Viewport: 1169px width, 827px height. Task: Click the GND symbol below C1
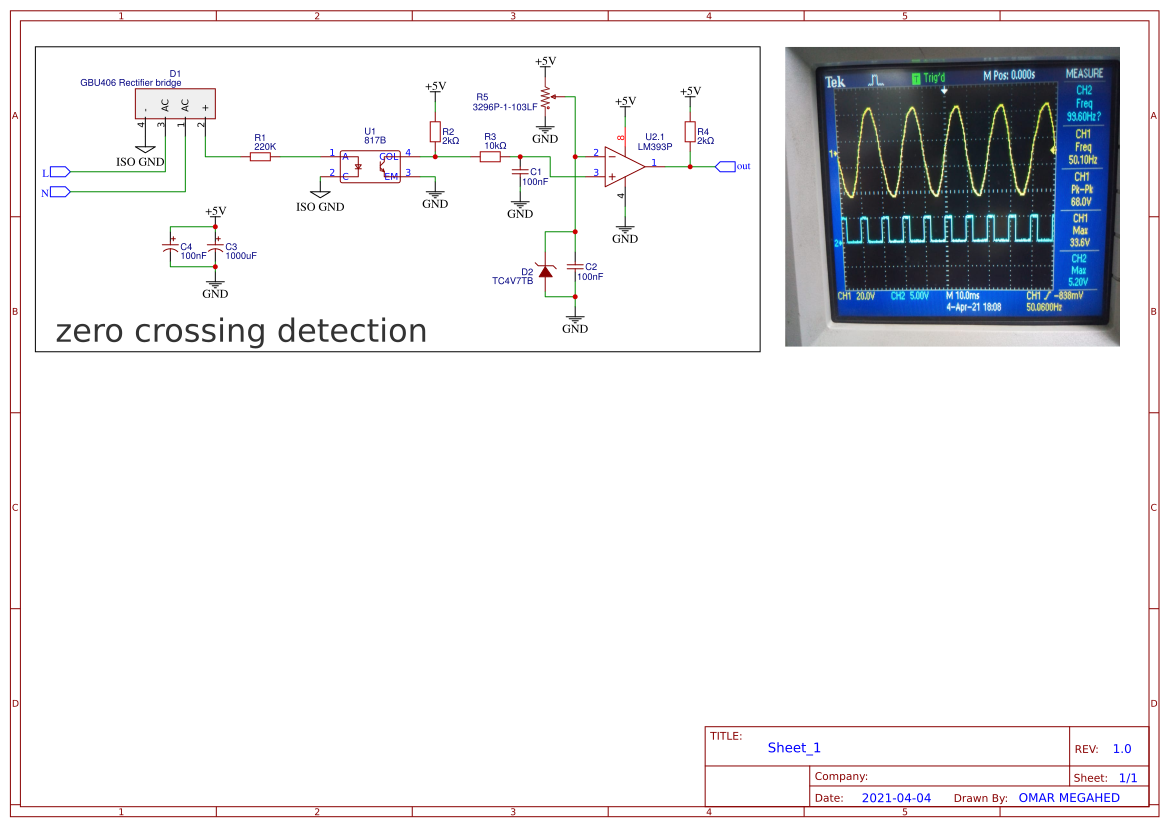pyautogui.click(x=520, y=202)
